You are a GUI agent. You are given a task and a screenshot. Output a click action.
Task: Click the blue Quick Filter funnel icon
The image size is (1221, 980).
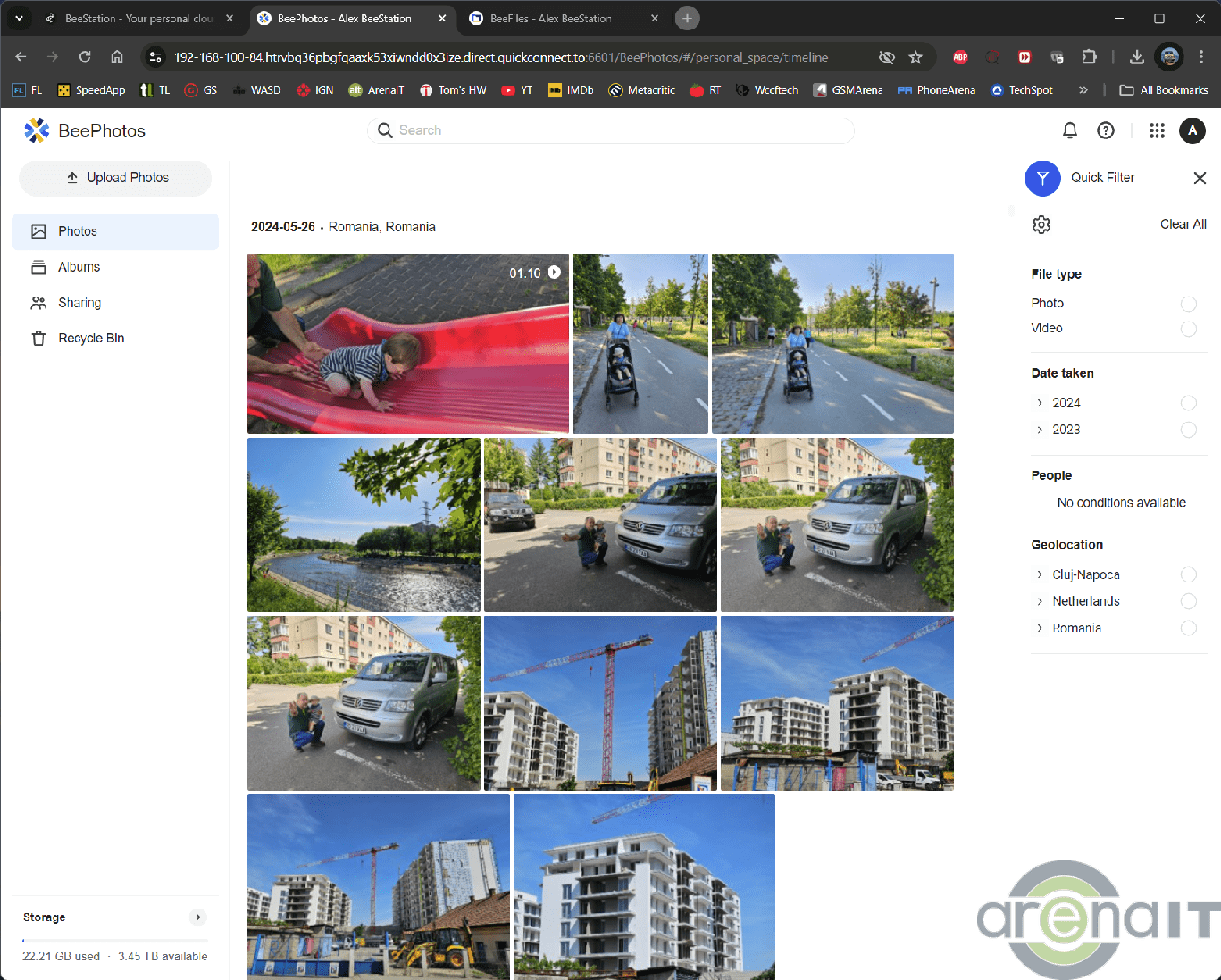(x=1042, y=178)
